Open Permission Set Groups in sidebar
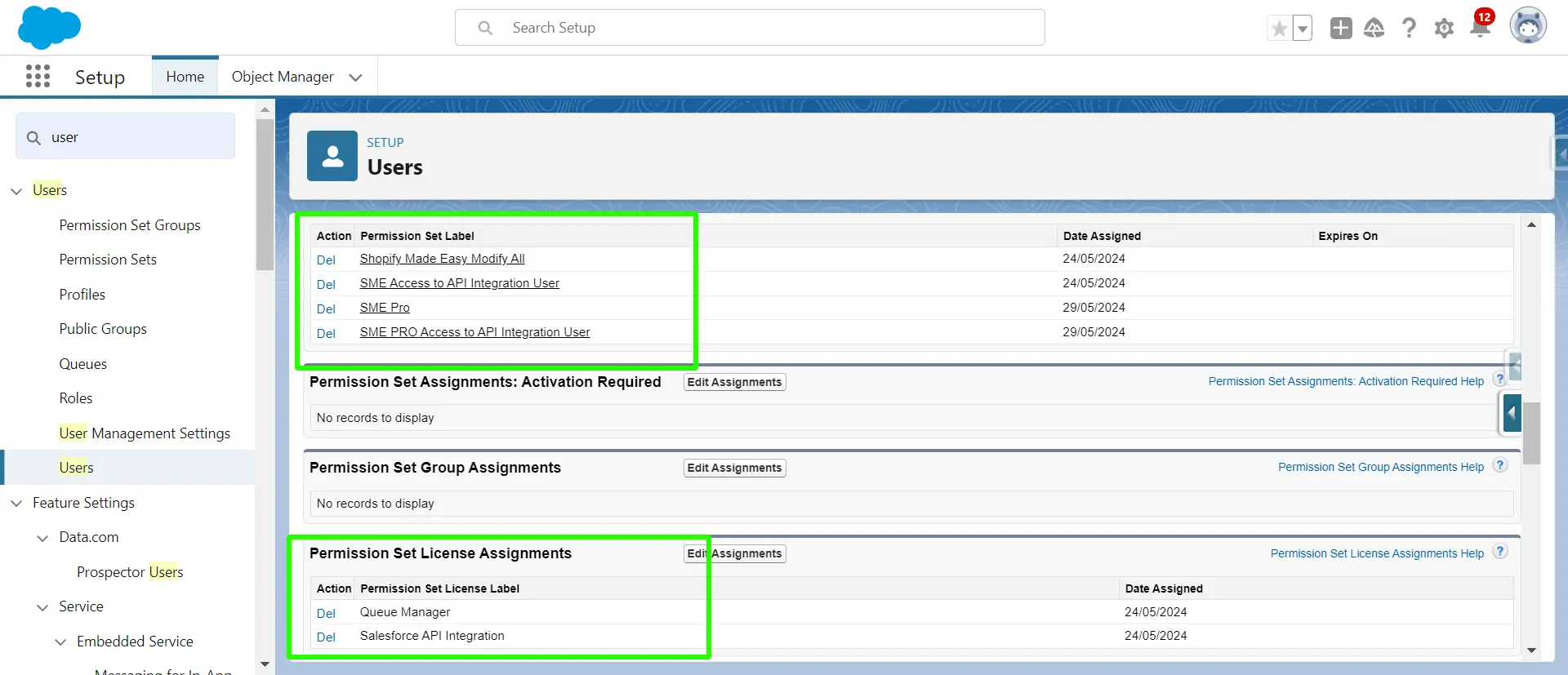This screenshot has width=1568, height=675. coord(130,225)
